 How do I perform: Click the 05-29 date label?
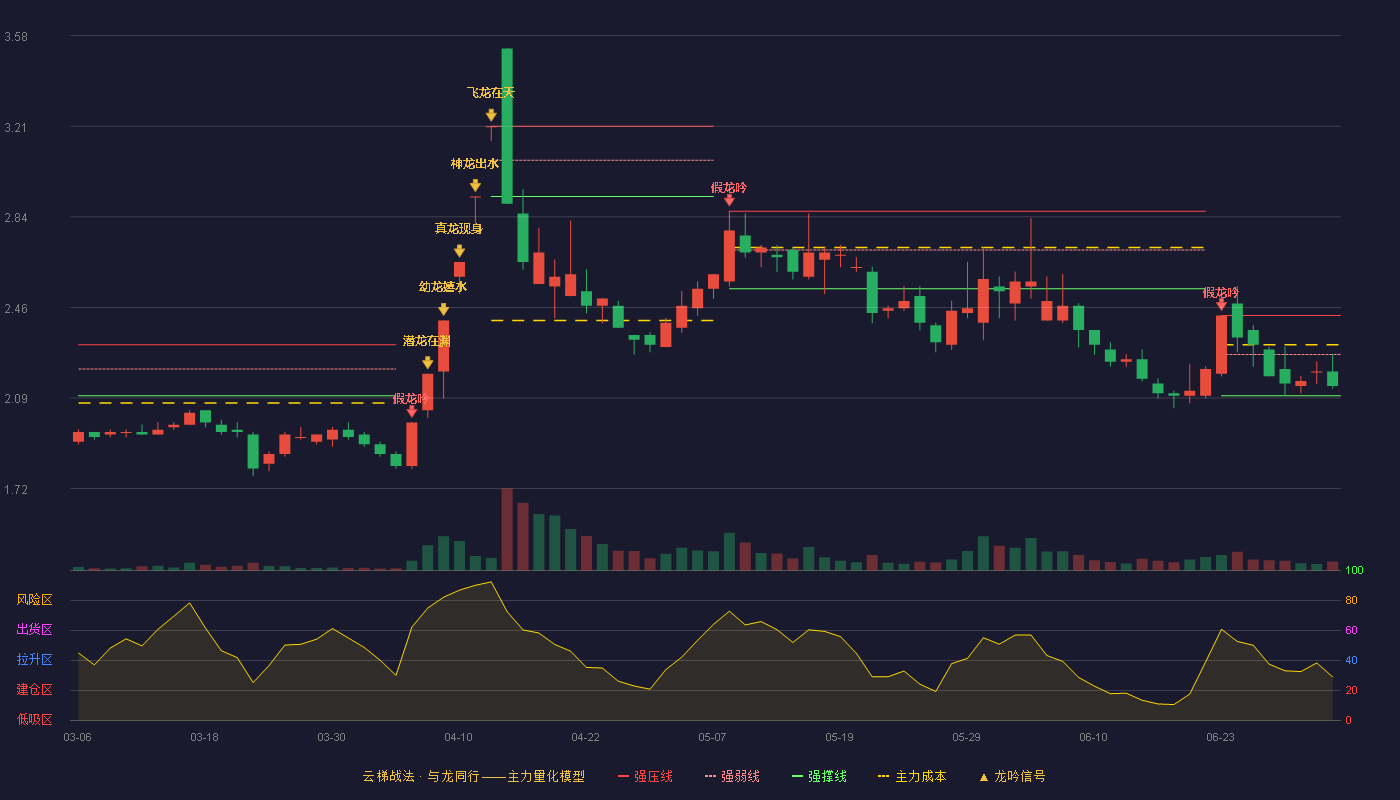(966, 737)
